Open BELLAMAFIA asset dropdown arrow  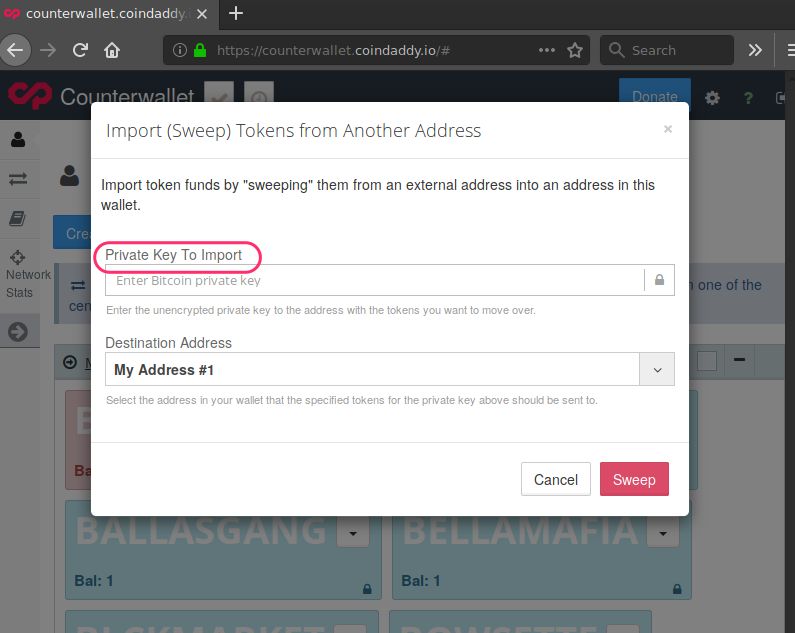point(663,533)
